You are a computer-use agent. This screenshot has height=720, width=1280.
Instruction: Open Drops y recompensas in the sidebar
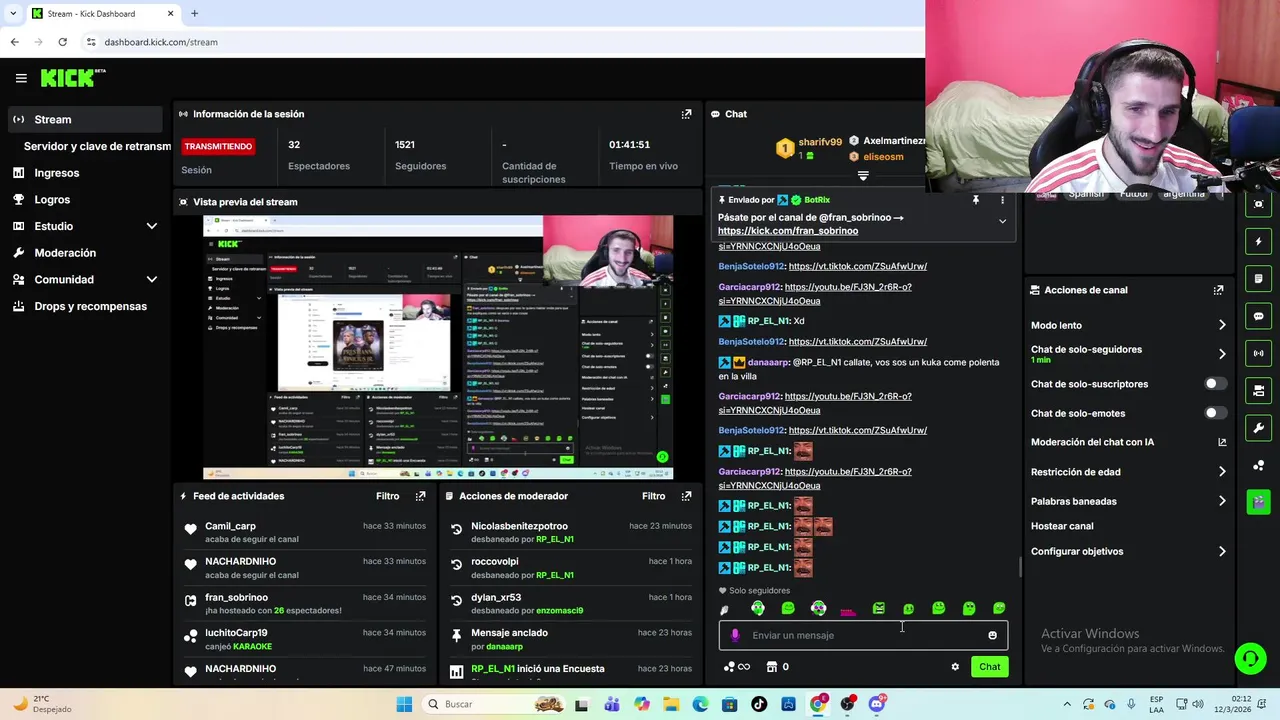(90, 306)
